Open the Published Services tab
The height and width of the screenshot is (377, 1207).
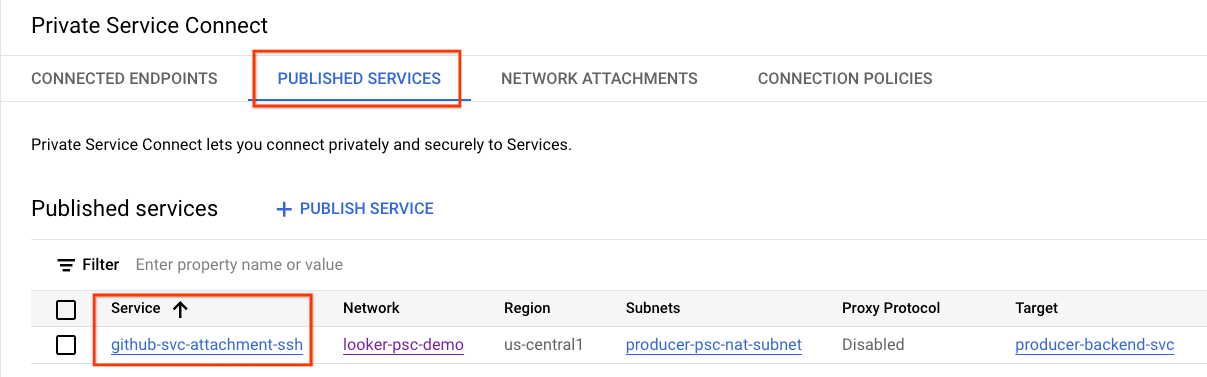coord(359,78)
